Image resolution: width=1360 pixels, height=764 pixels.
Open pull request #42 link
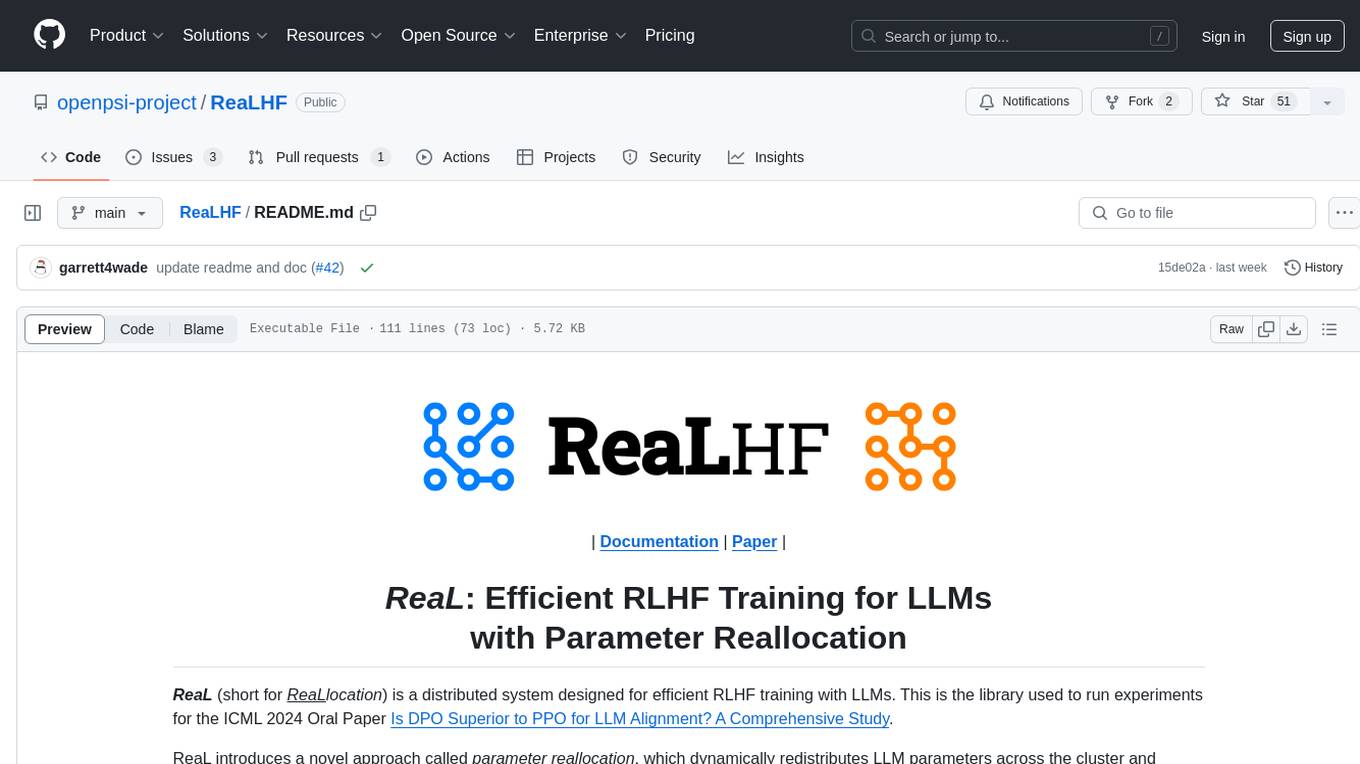(327, 268)
